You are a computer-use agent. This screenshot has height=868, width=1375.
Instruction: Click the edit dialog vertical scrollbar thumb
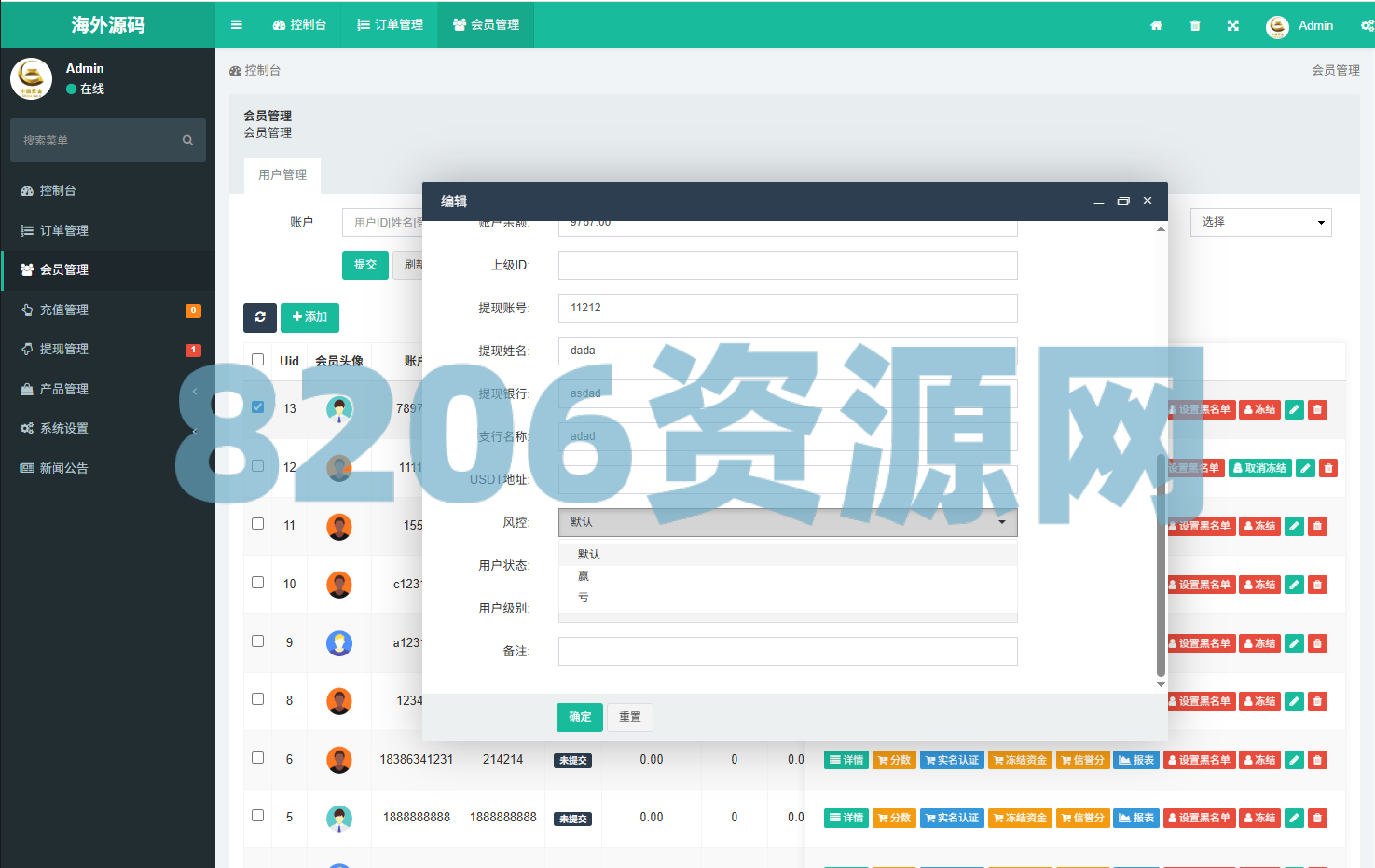[1161, 564]
